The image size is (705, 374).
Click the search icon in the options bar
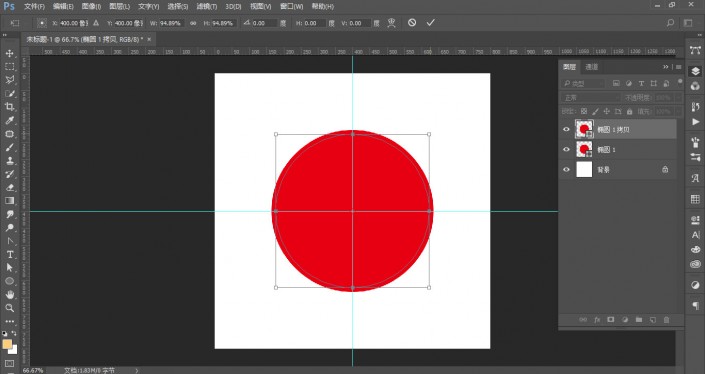pyautogui.click(x=670, y=22)
